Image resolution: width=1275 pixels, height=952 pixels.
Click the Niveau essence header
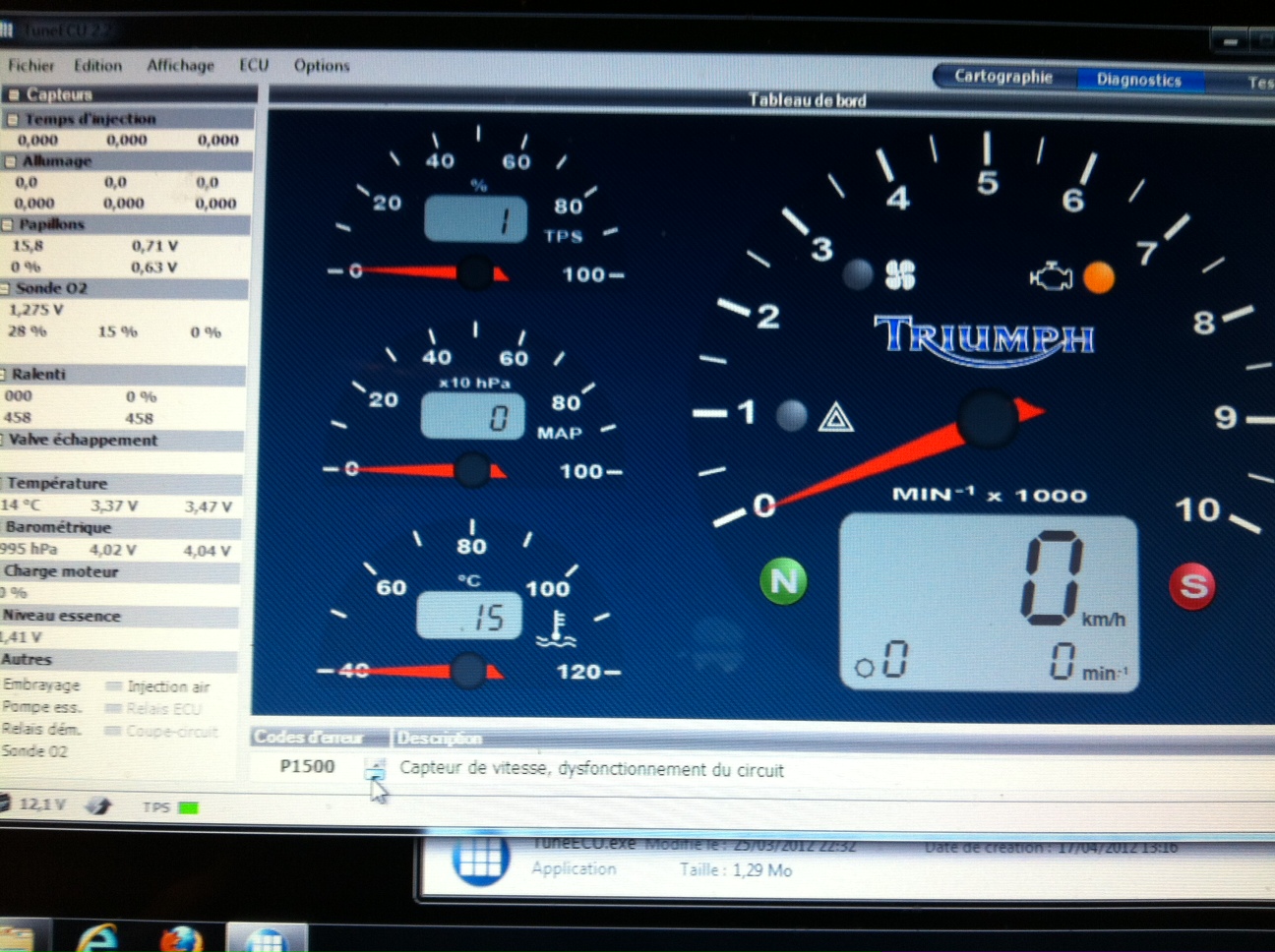pyautogui.click(x=61, y=616)
